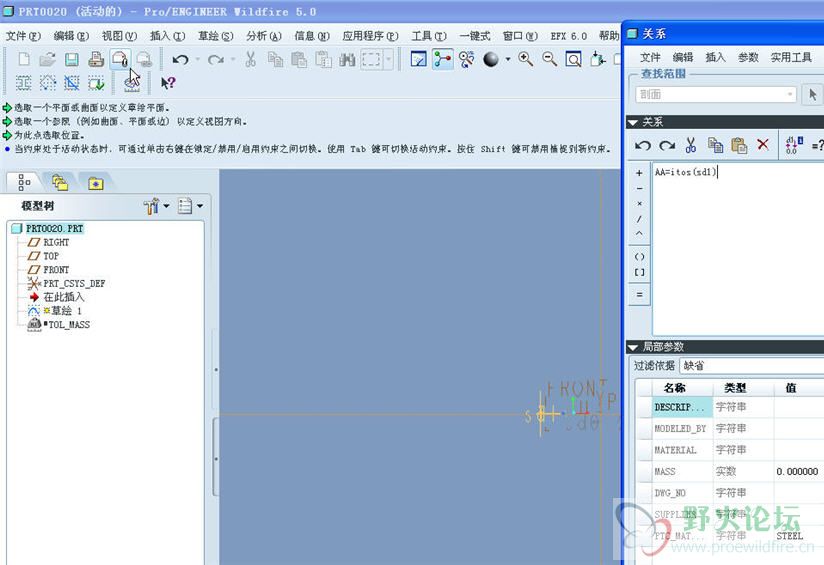This screenshot has width=824, height=565.
Task: Select the RIGHT datum plane in tree
Action: click(x=56, y=242)
